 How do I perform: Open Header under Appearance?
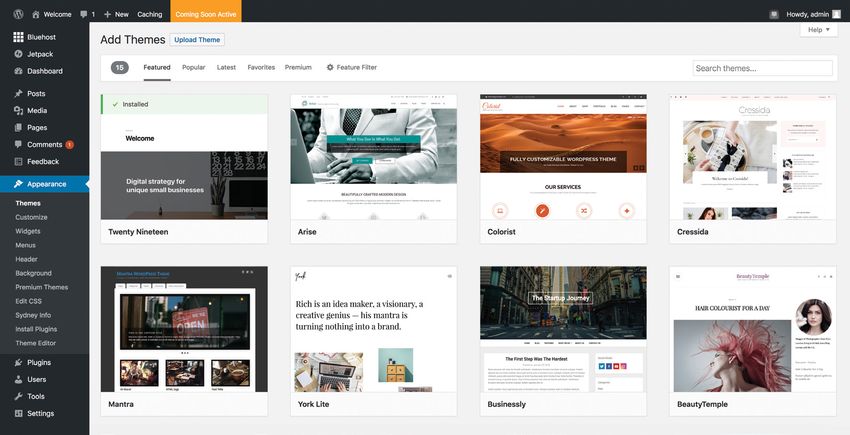coord(27,259)
